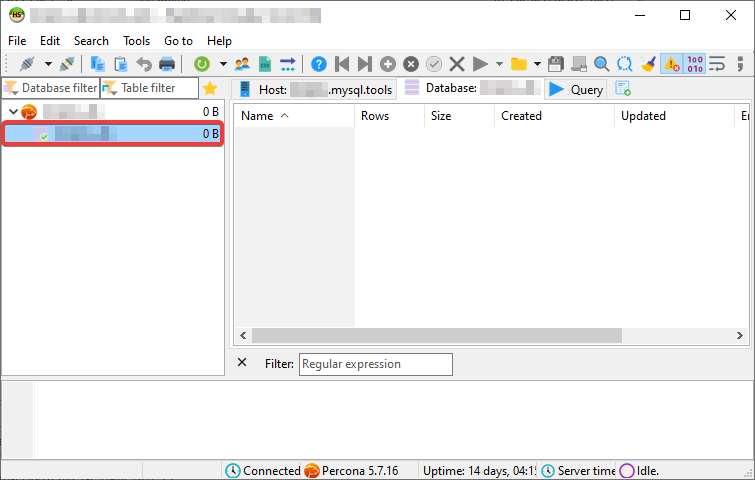The height and width of the screenshot is (480, 755).
Task: Switch to the Query tab
Action: [576, 89]
